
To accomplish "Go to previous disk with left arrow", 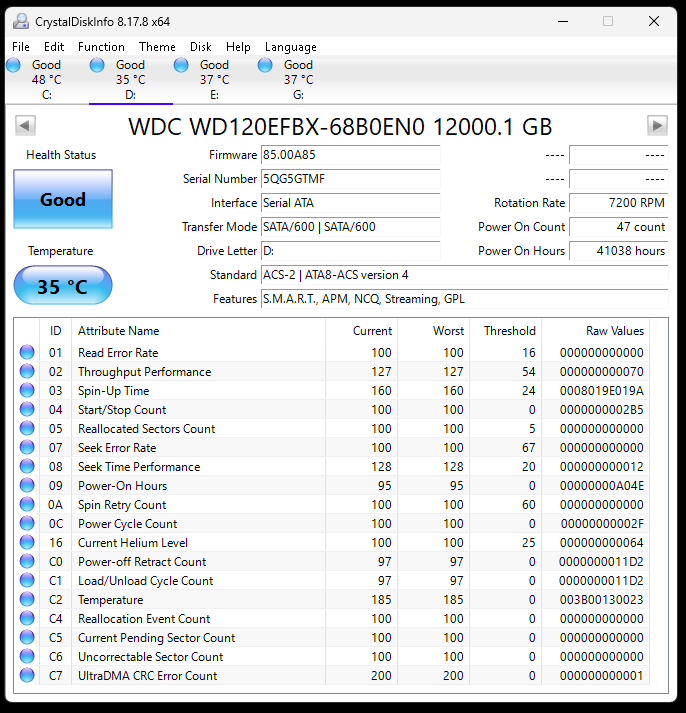I will click(25, 126).
